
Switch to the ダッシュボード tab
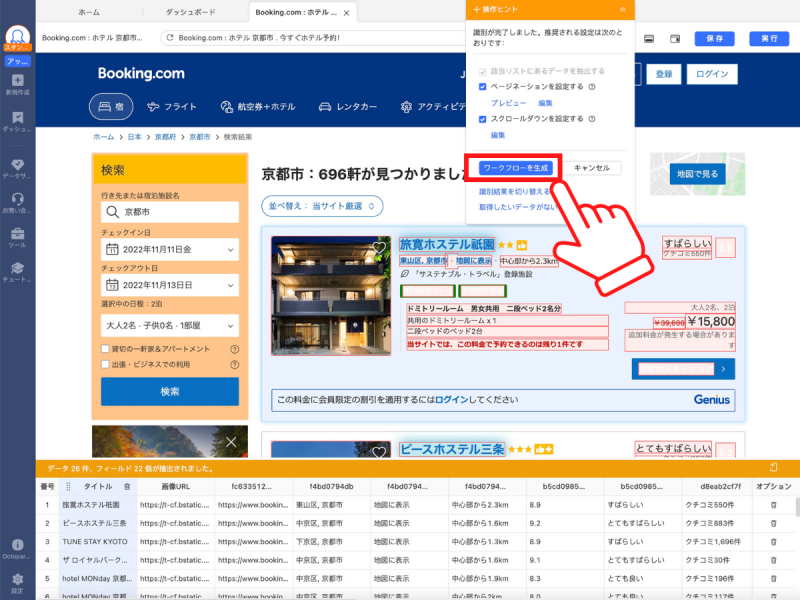point(190,12)
